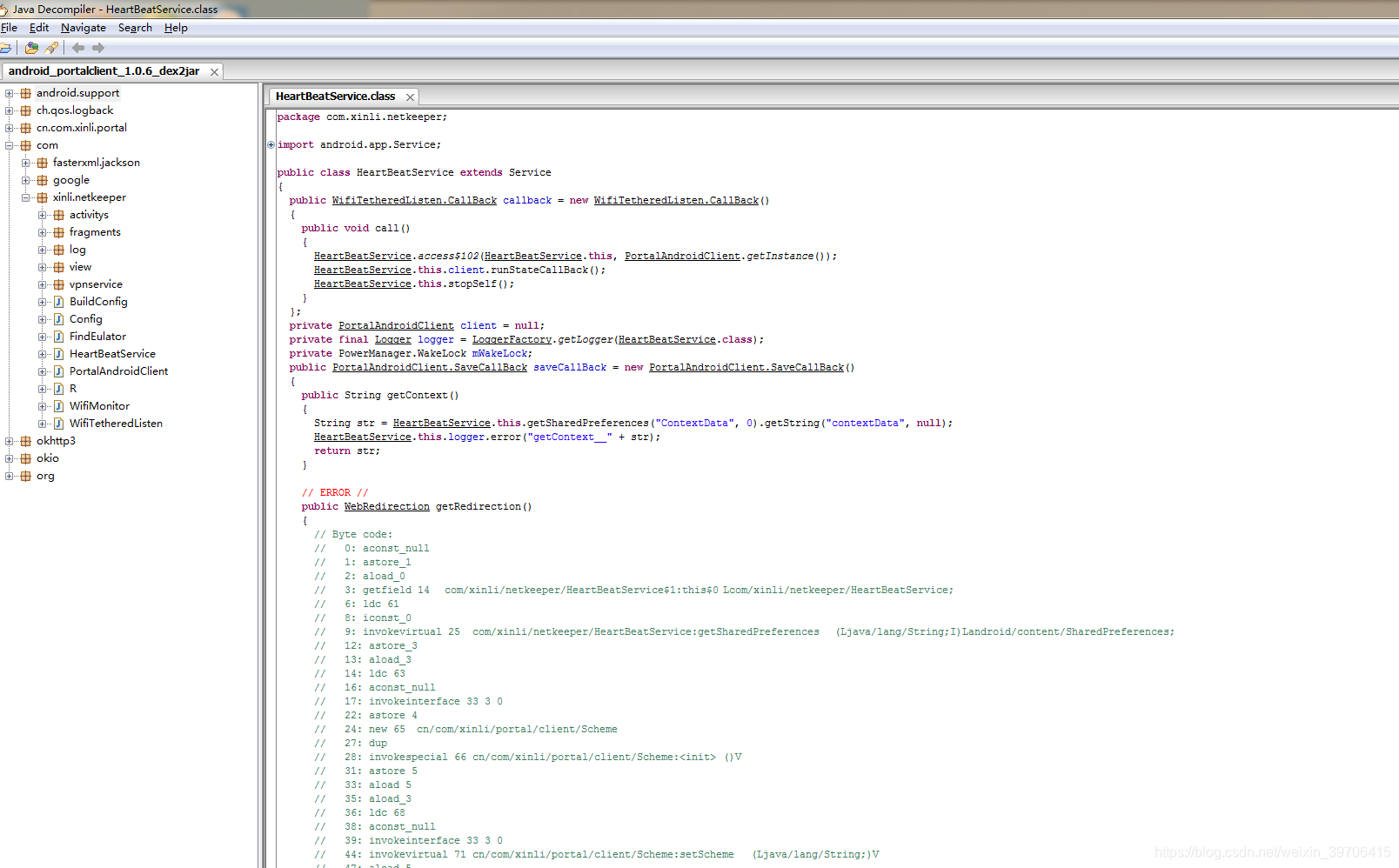Screen dimensions: 1399x868
Task: Click the ch.qos.logback package icon
Action: 26,110
